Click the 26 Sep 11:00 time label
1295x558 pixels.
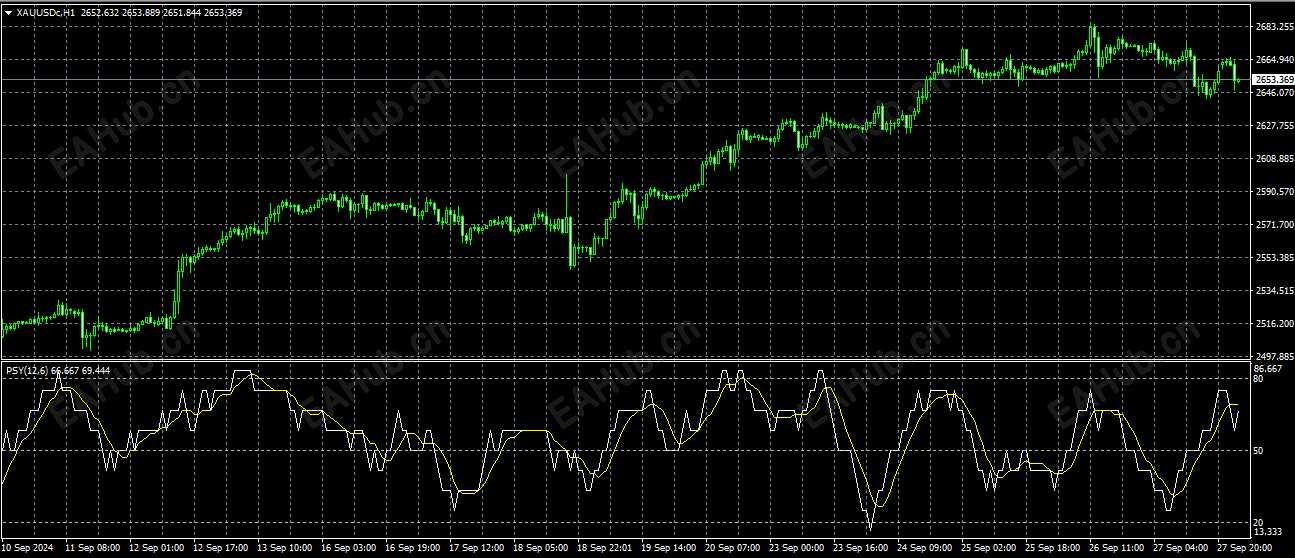click(1117, 548)
